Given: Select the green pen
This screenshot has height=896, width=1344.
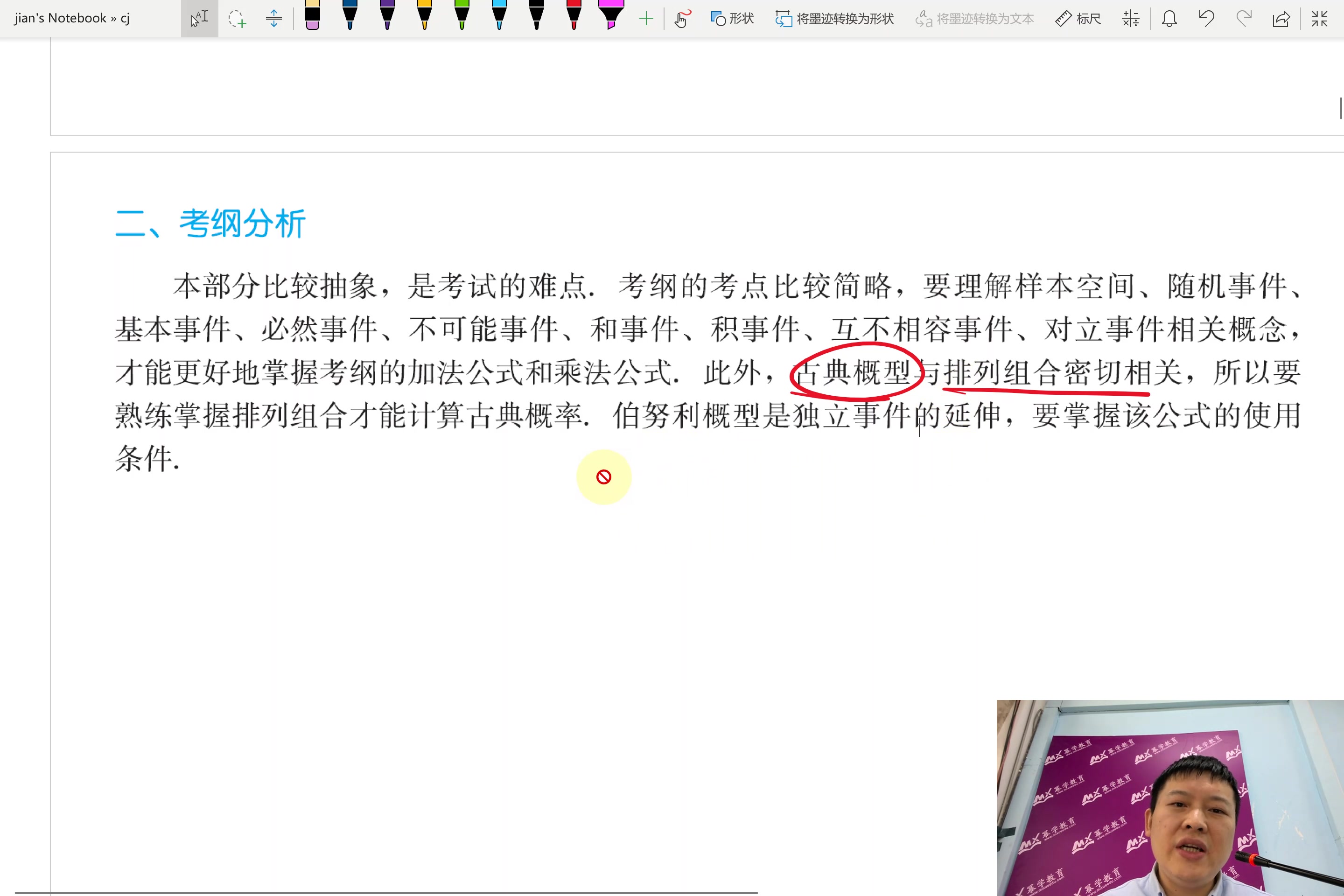Looking at the screenshot, I should 462,16.
